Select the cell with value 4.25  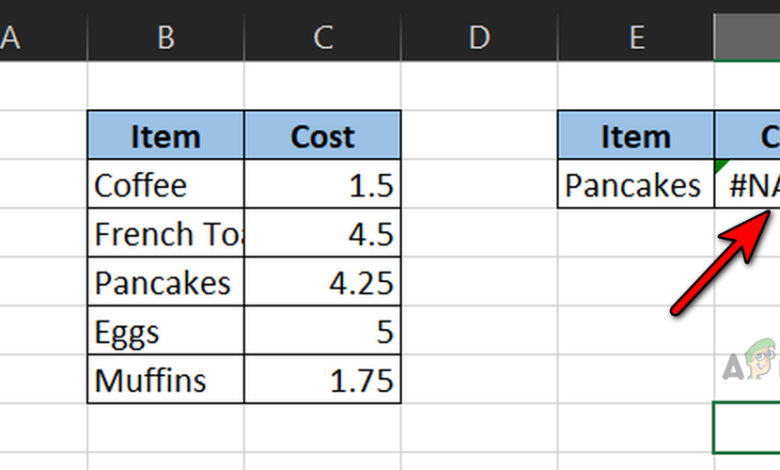coord(323,282)
